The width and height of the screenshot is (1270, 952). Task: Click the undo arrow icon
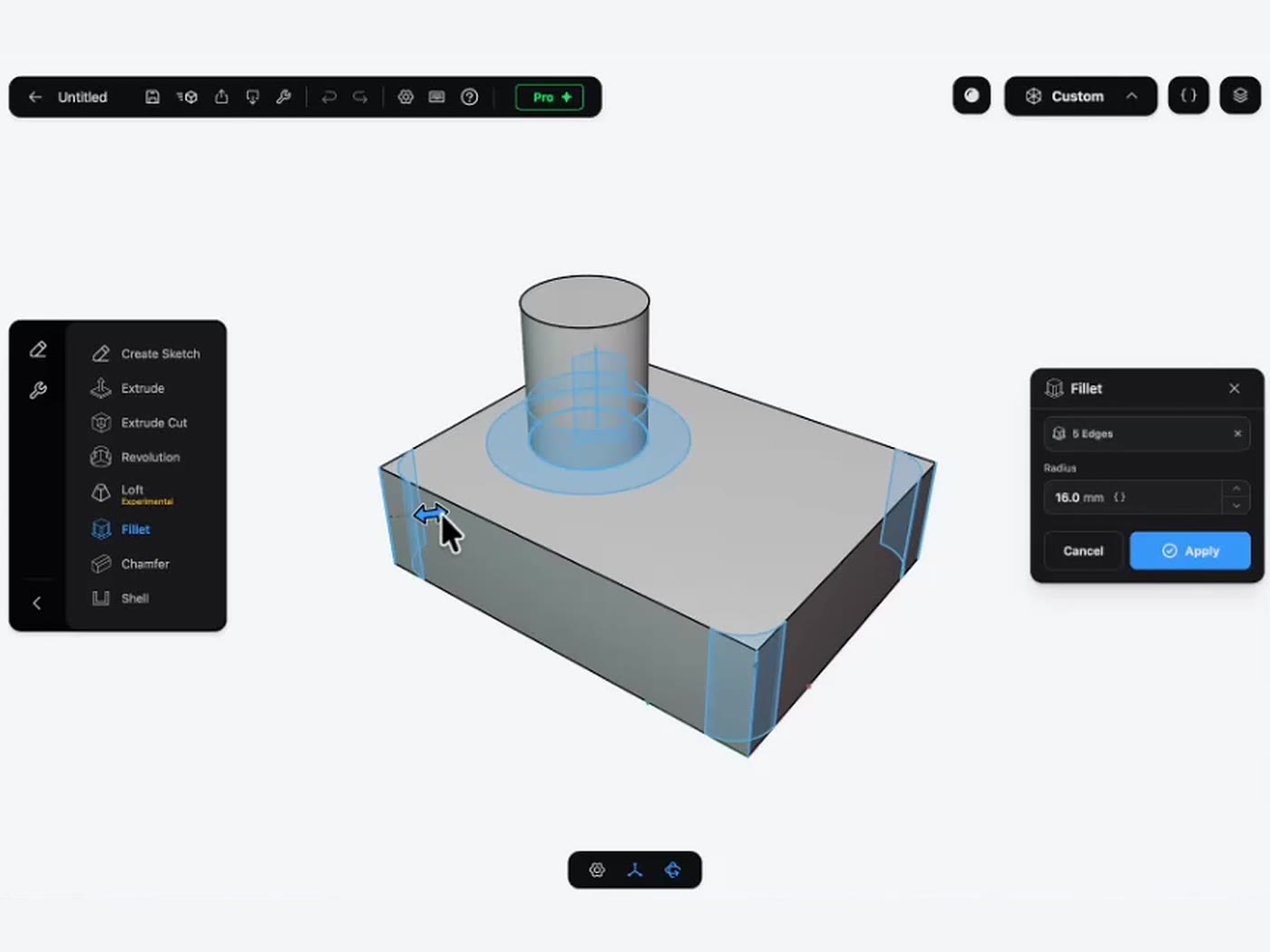(329, 97)
